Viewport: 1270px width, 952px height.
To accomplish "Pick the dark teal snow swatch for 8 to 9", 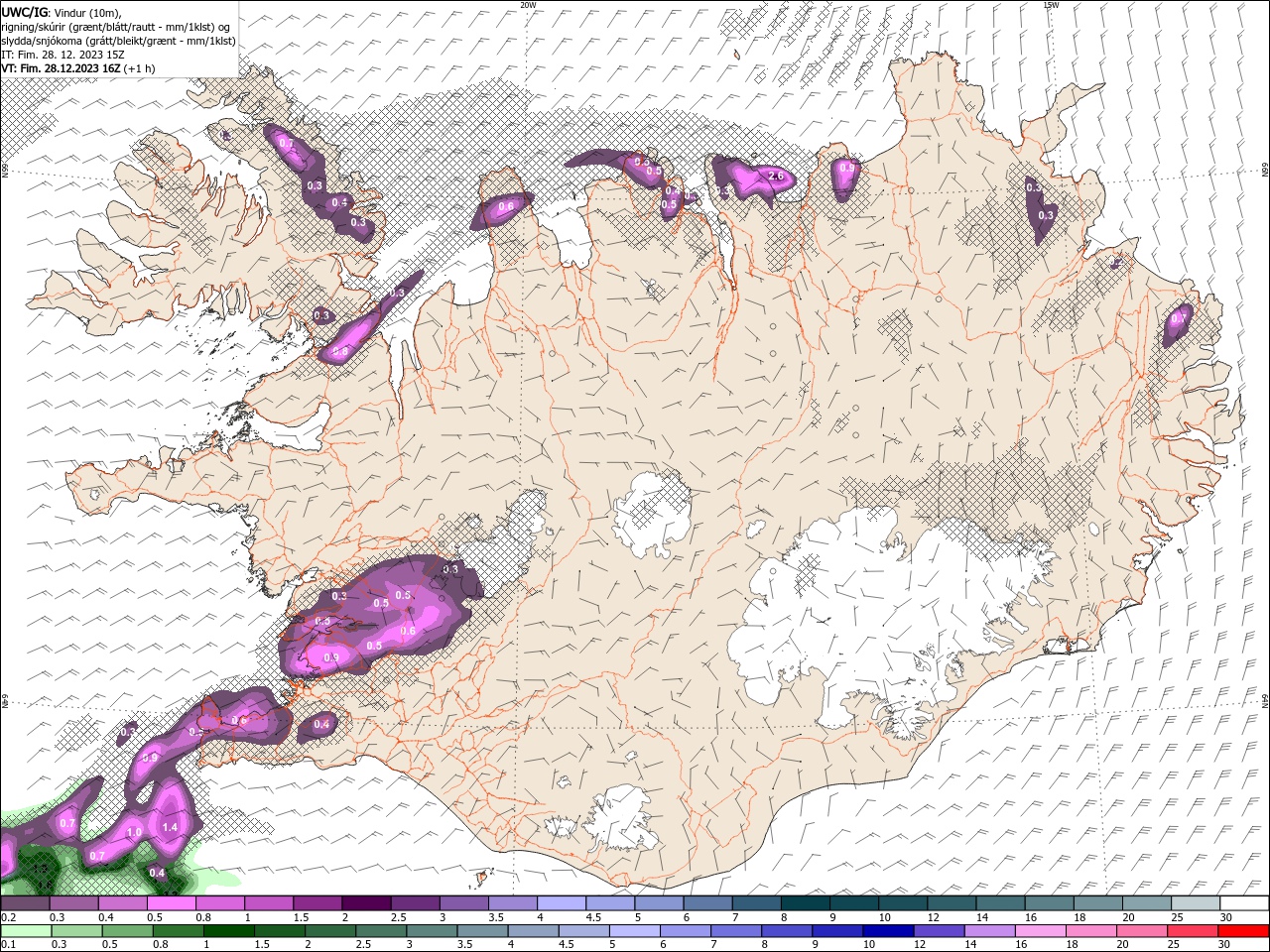I will (805, 903).
